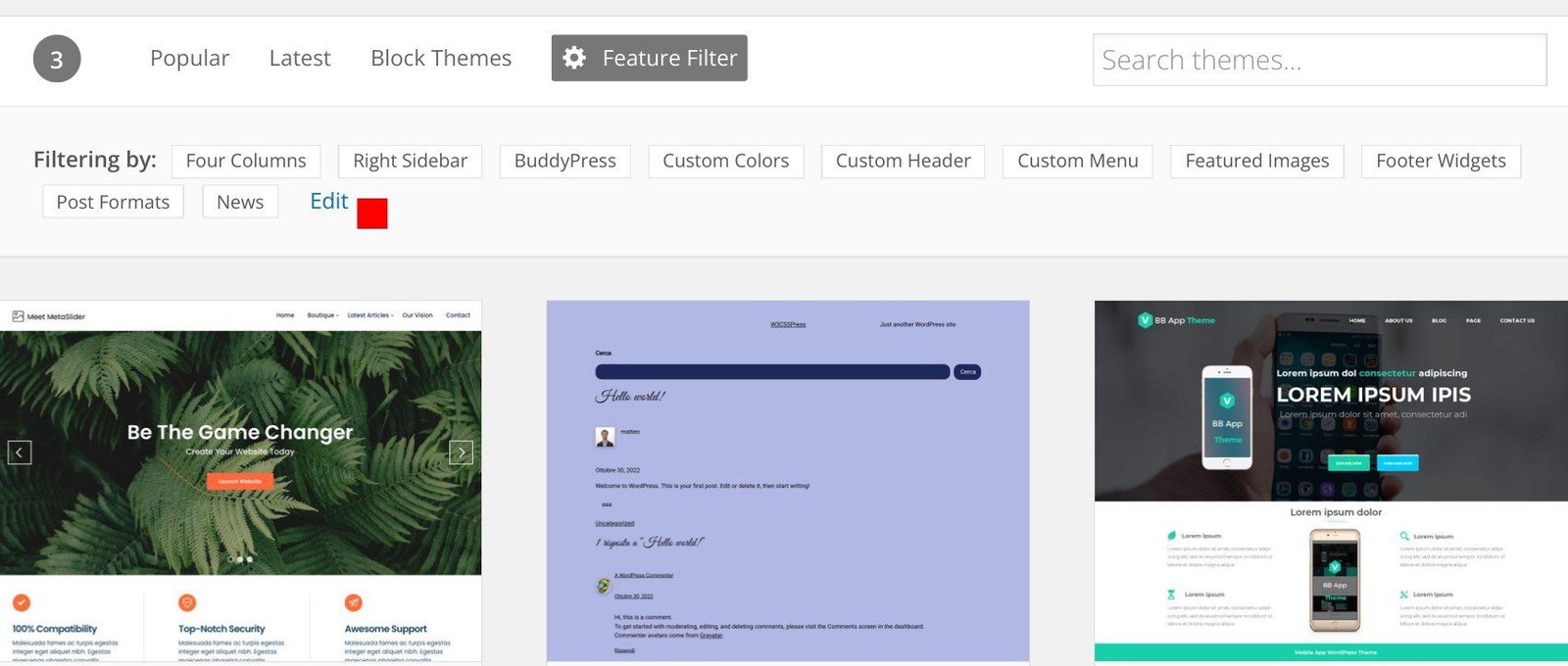
Task: Click Boutique menu in MetaSlider preview
Action: point(322,315)
